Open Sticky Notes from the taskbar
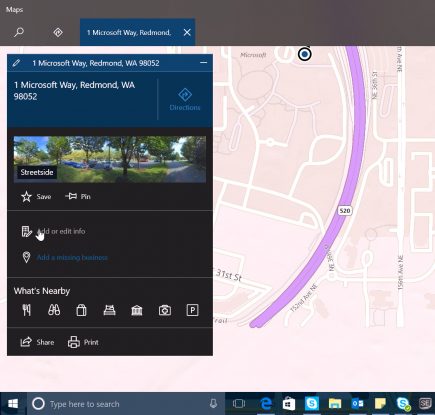This screenshot has width=435, height=415. 380,404
